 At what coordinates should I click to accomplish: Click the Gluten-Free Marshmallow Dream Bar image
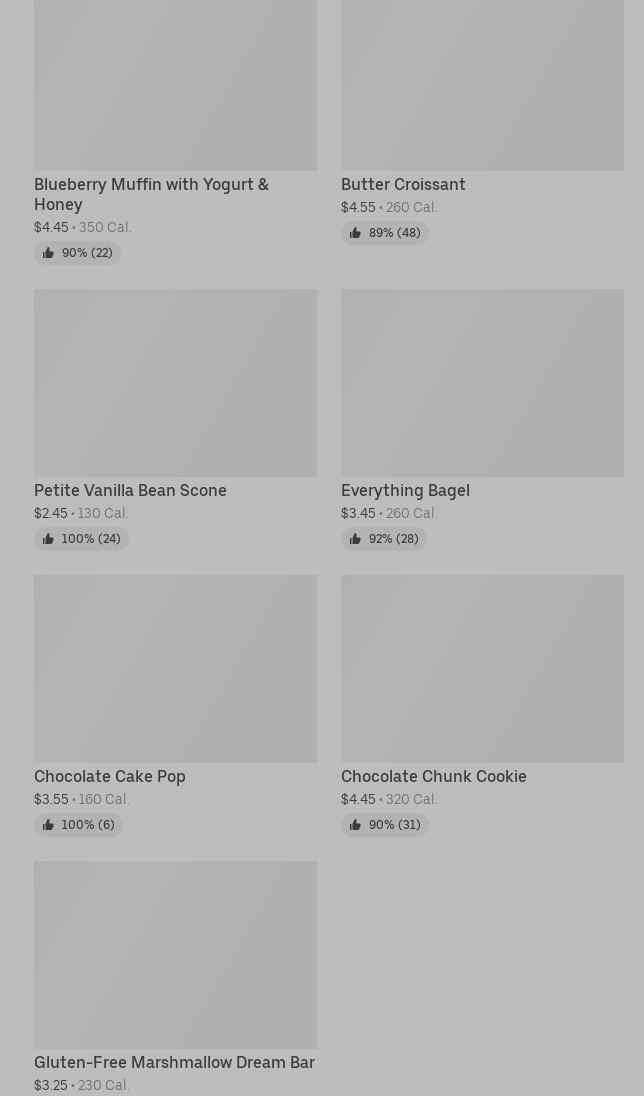pos(175,955)
